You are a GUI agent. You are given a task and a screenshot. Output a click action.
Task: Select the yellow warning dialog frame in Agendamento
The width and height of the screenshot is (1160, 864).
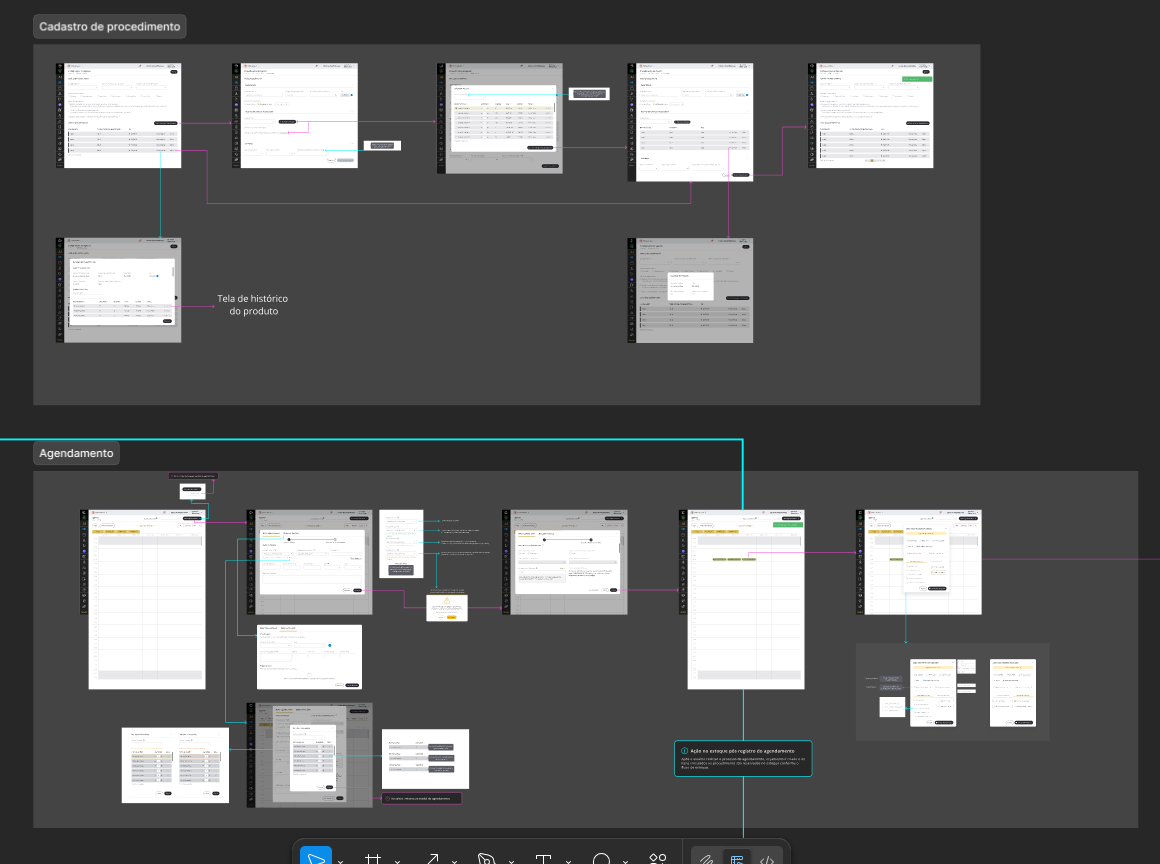point(447,607)
